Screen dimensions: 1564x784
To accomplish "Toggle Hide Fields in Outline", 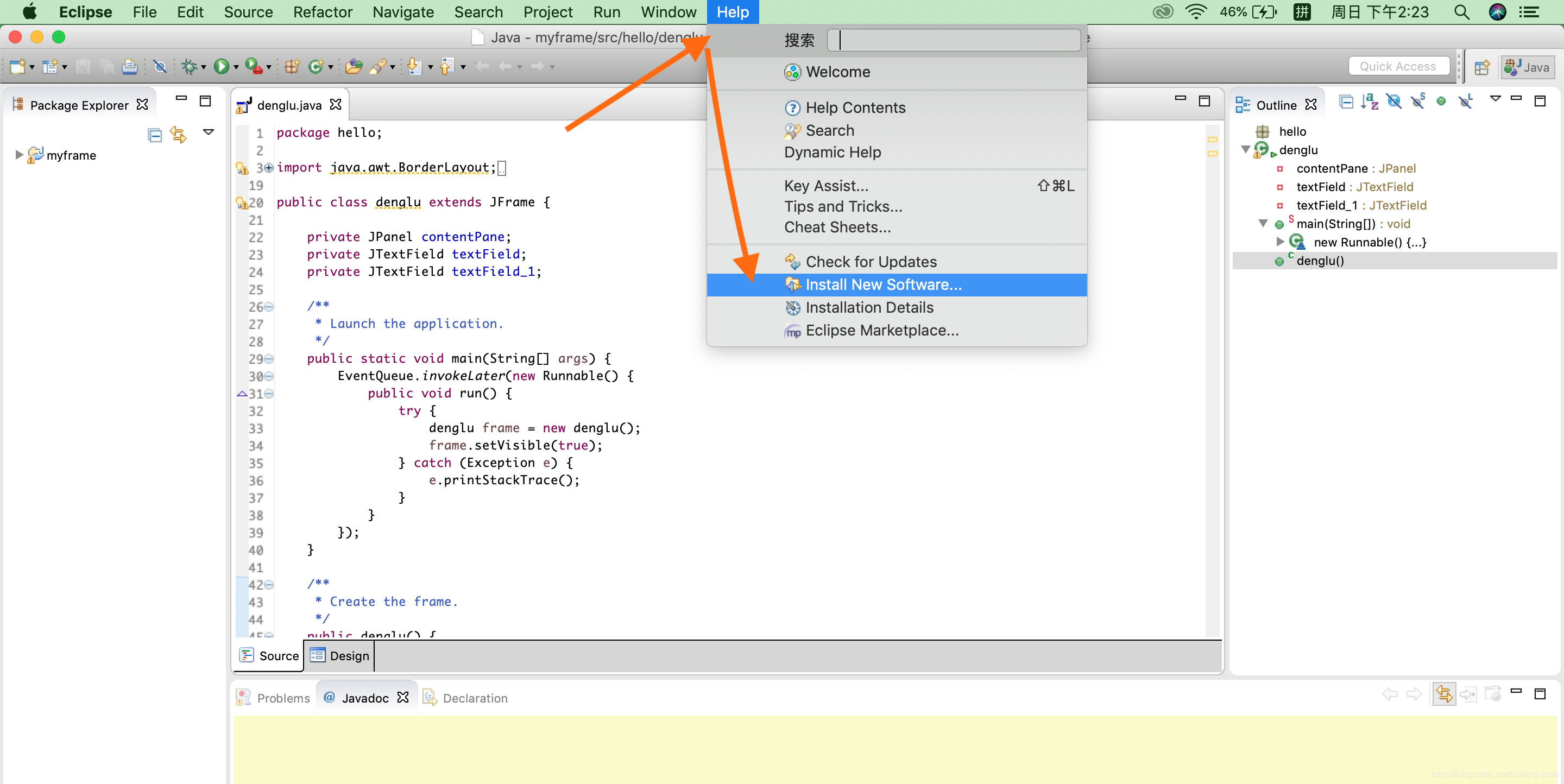I will (x=1394, y=102).
